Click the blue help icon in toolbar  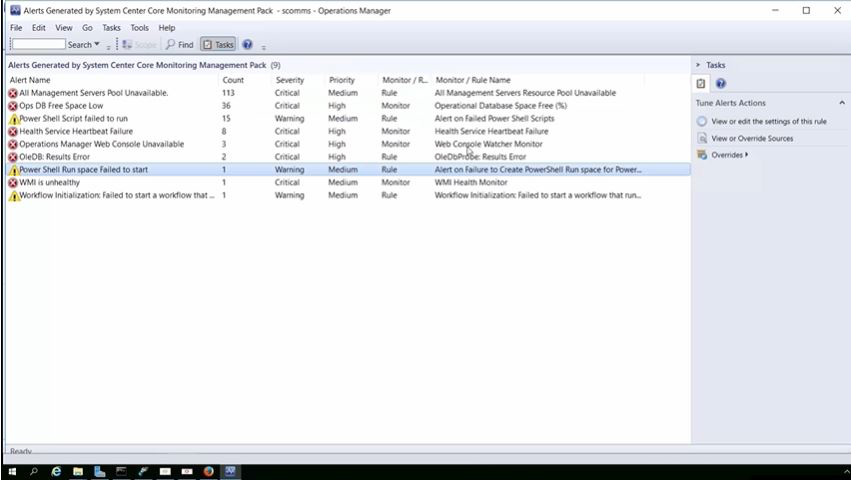pyautogui.click(x=247, y=45)
